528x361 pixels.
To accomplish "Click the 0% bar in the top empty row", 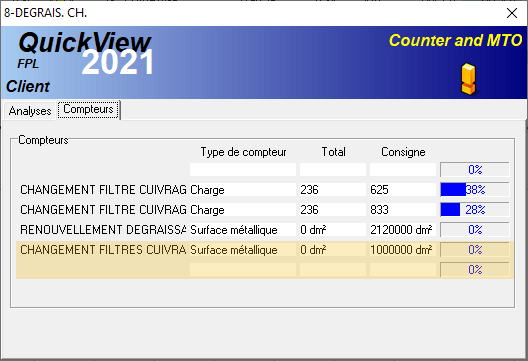I will pos(475,169).
